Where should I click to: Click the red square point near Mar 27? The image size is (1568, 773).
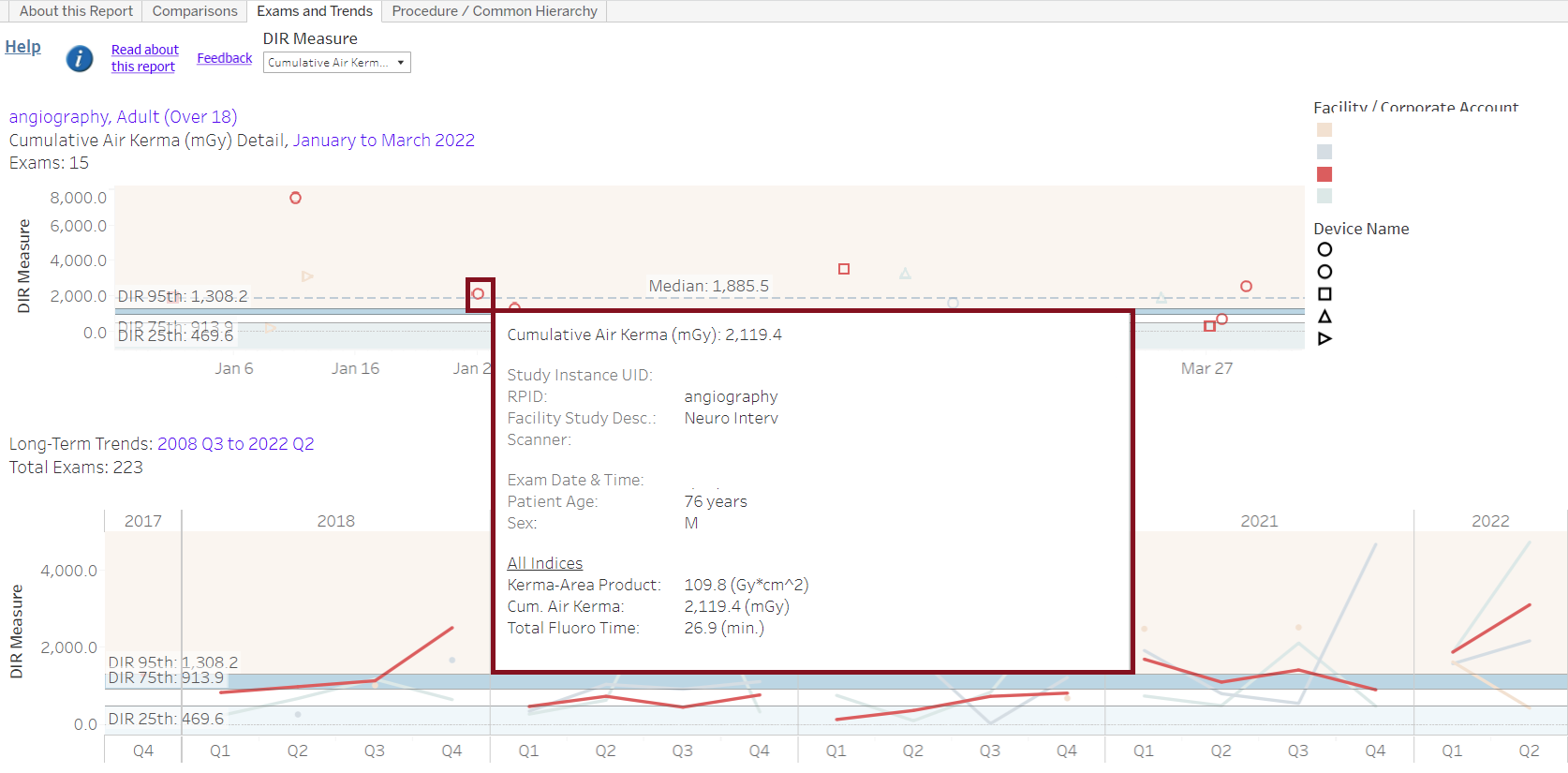[1209, 326]
